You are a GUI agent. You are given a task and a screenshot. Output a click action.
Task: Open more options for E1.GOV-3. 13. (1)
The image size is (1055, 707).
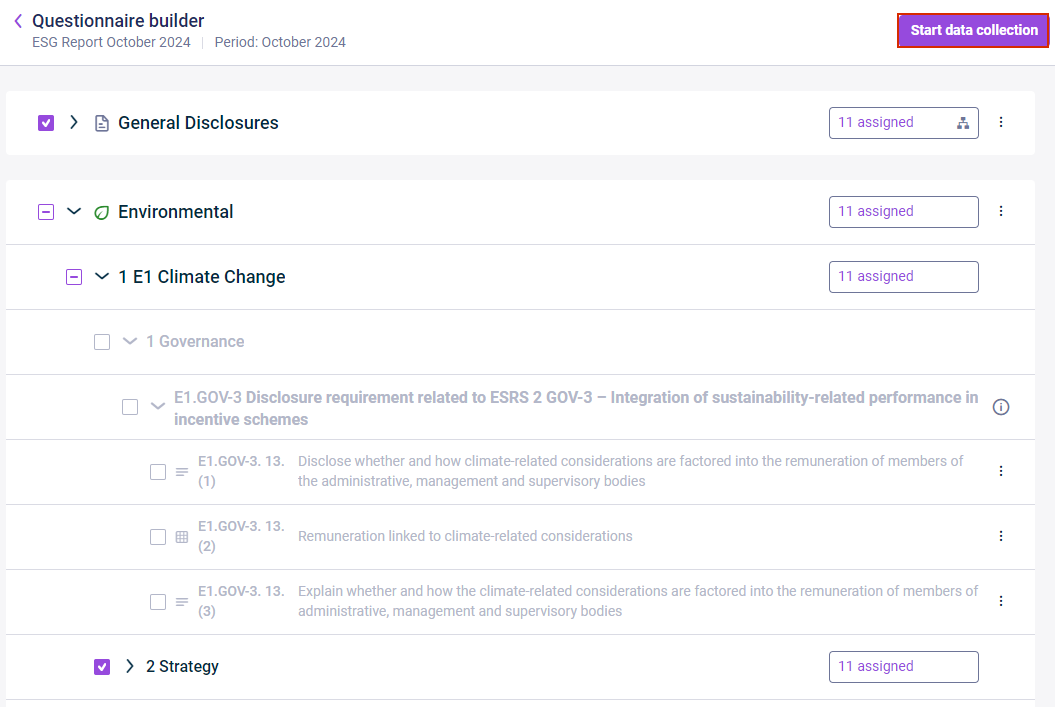point(1001,471)
